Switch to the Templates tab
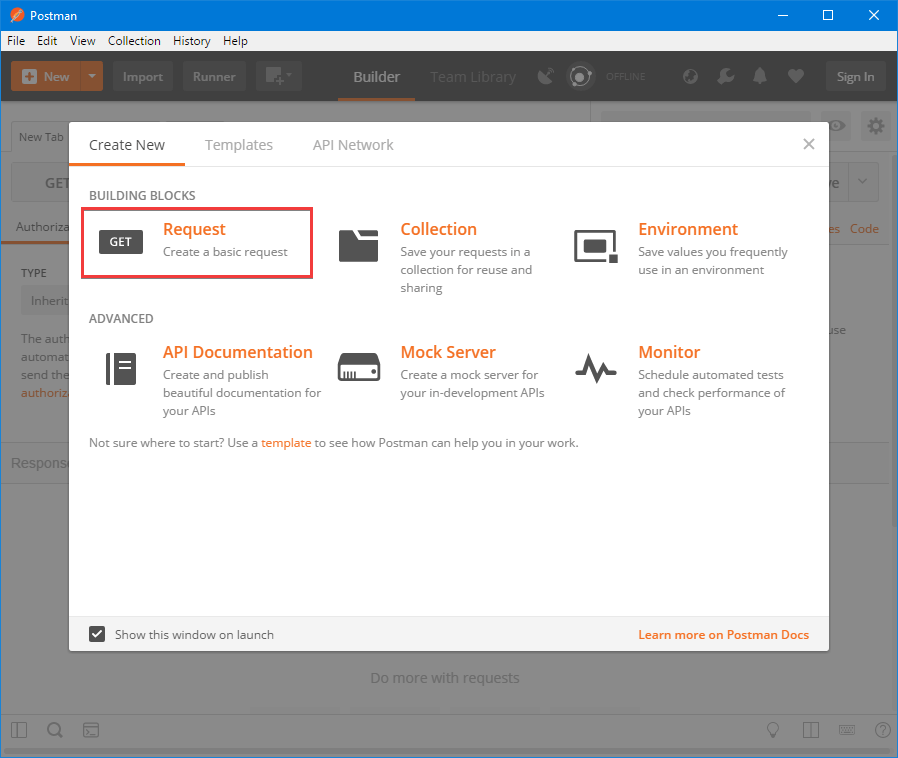The height and width of the screenshot is (758, 898). 239,145
